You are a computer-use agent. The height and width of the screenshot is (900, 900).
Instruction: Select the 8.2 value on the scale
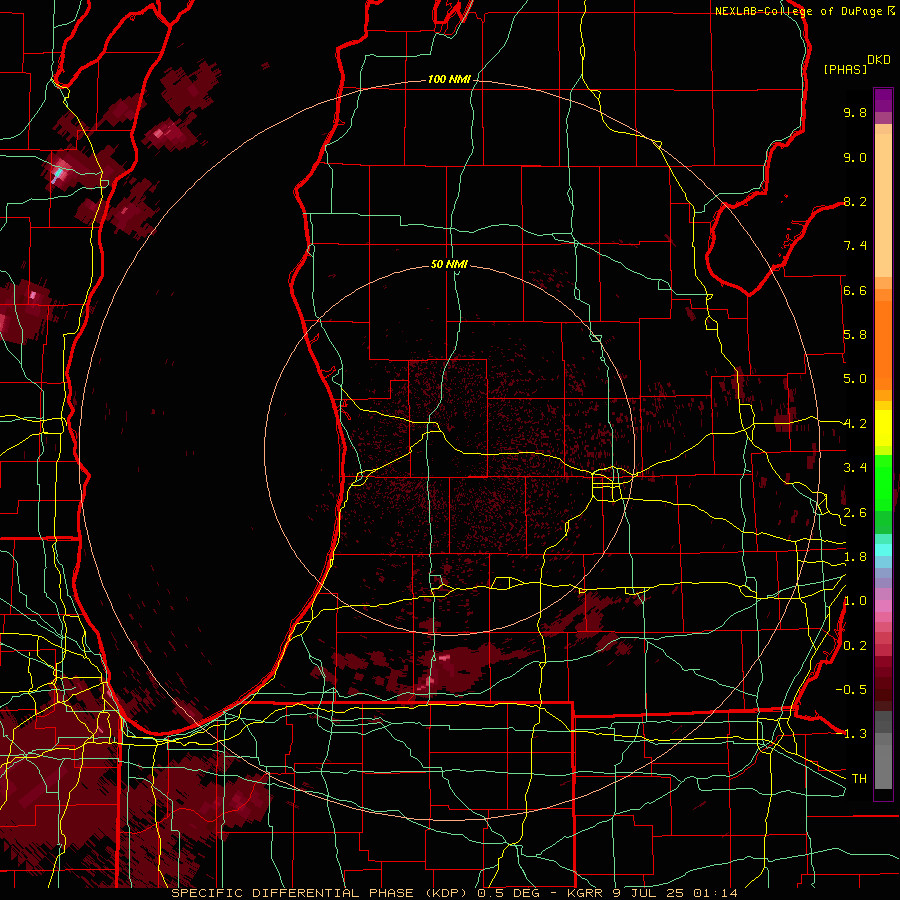(x=855, y=201)
